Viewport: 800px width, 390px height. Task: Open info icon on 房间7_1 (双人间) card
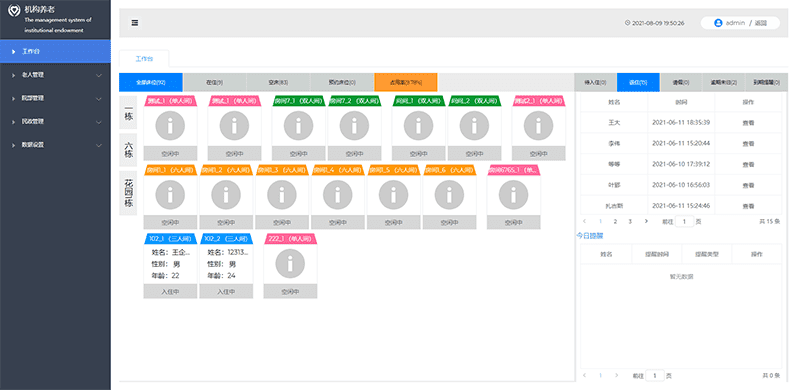pyautogui.click(x=298, y=126)
